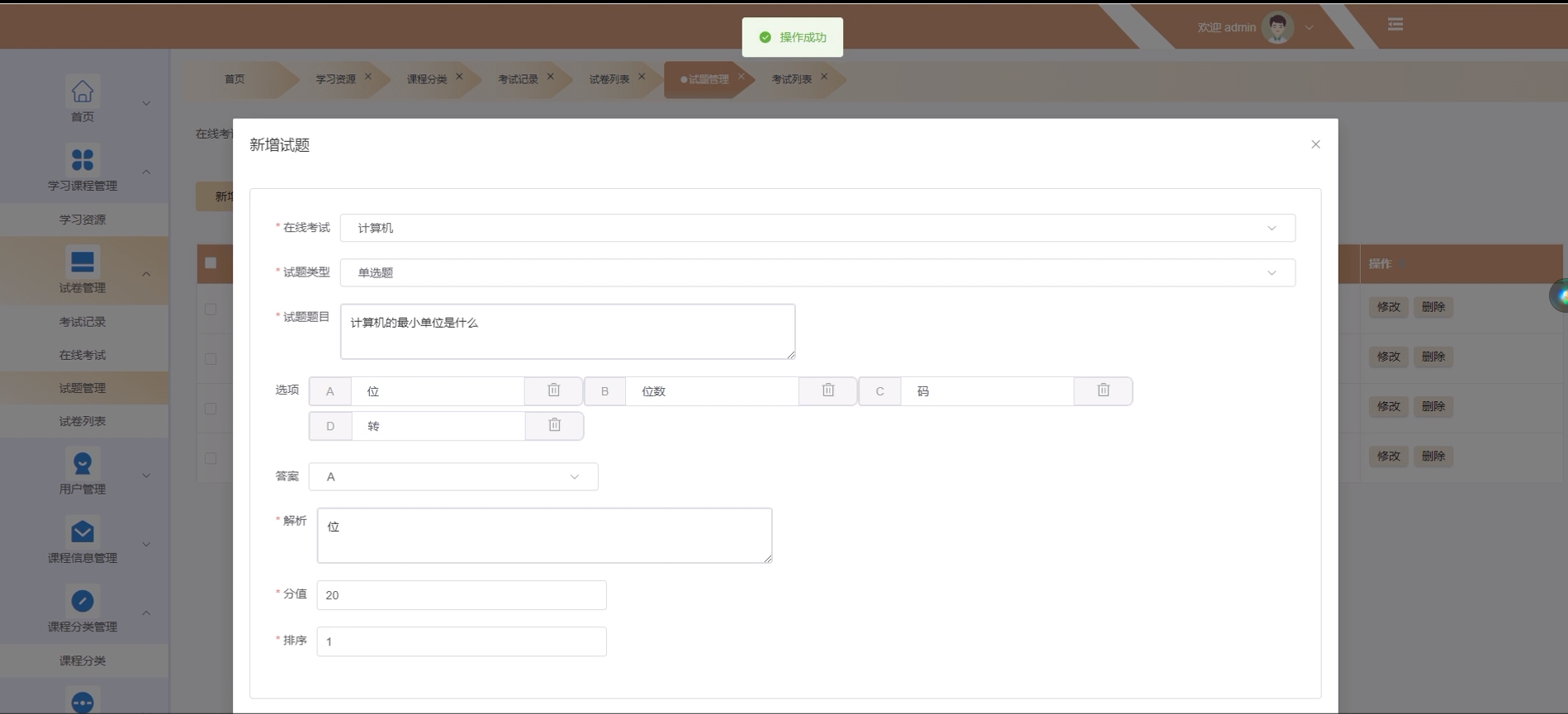Open the 试题类型 dropdown showing 单选题

click(817, 272)
